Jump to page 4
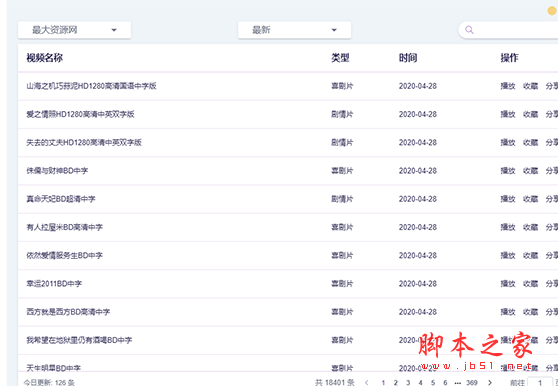This screenshot has width=558, height=386. click(421, 383)
